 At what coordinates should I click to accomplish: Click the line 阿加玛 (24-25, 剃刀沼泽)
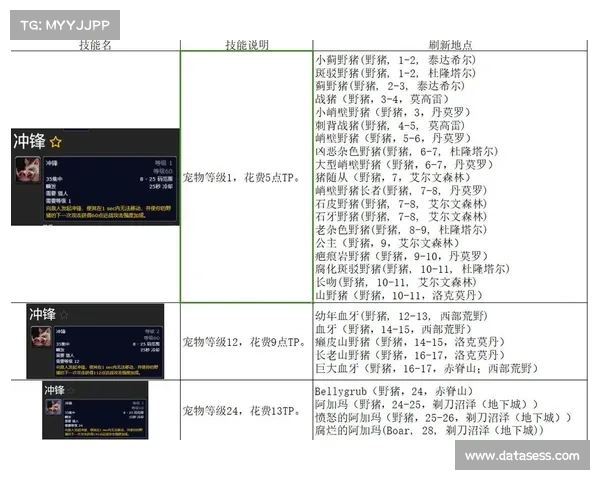tap(426, 404)
